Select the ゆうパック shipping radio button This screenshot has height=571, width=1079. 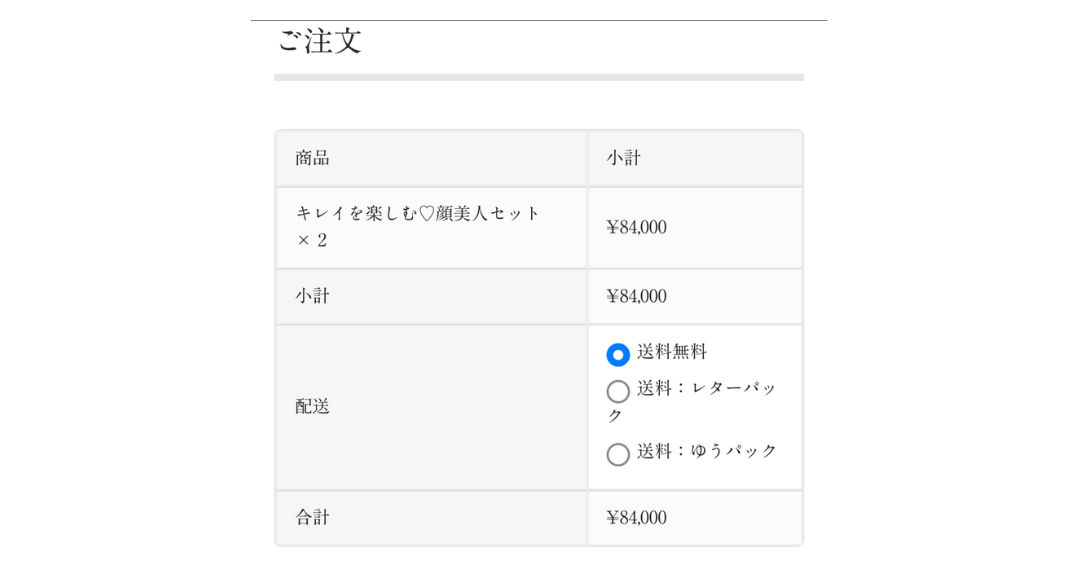(x=618, y=454)
